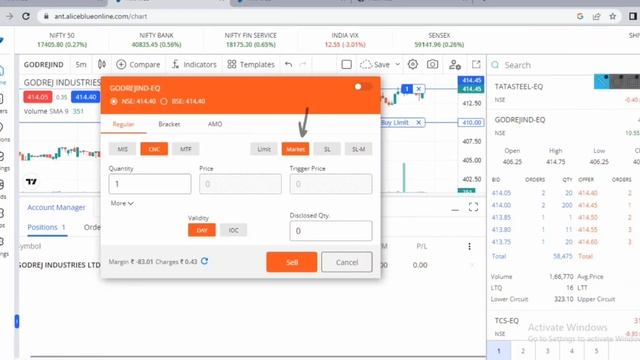
Task: Open Compare symbol tool
Action: tap(138, 64)
